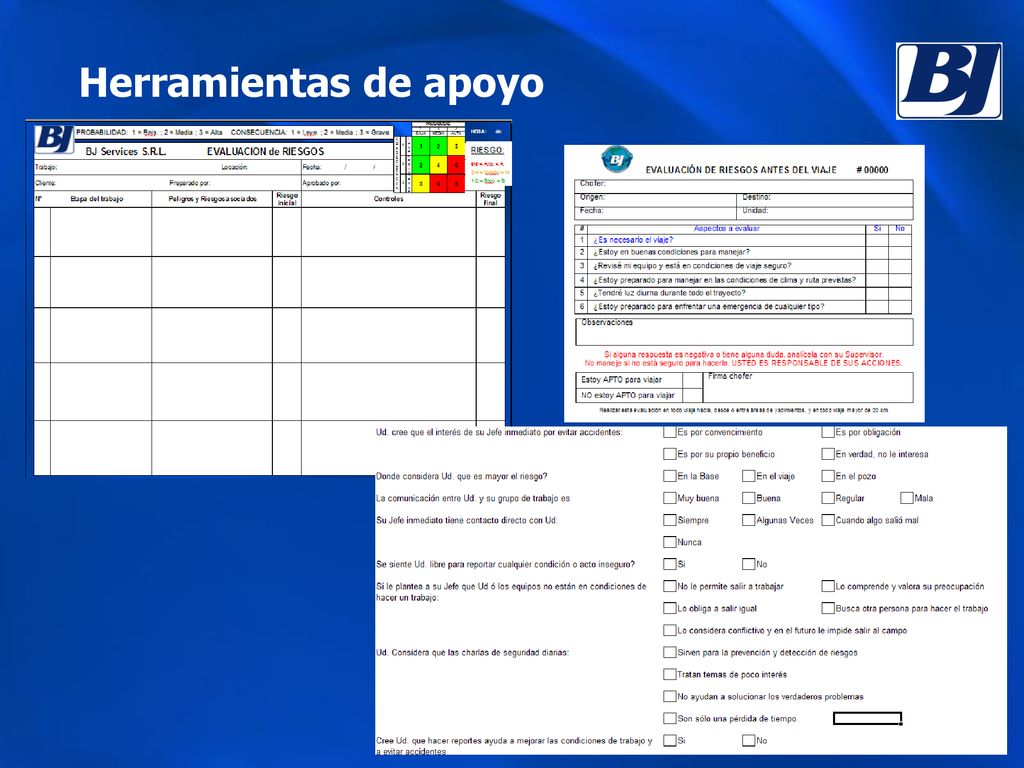Click the 'NO estoy APTO para viajar' box
Screen dimensions: 1024x768
[692, 395]
